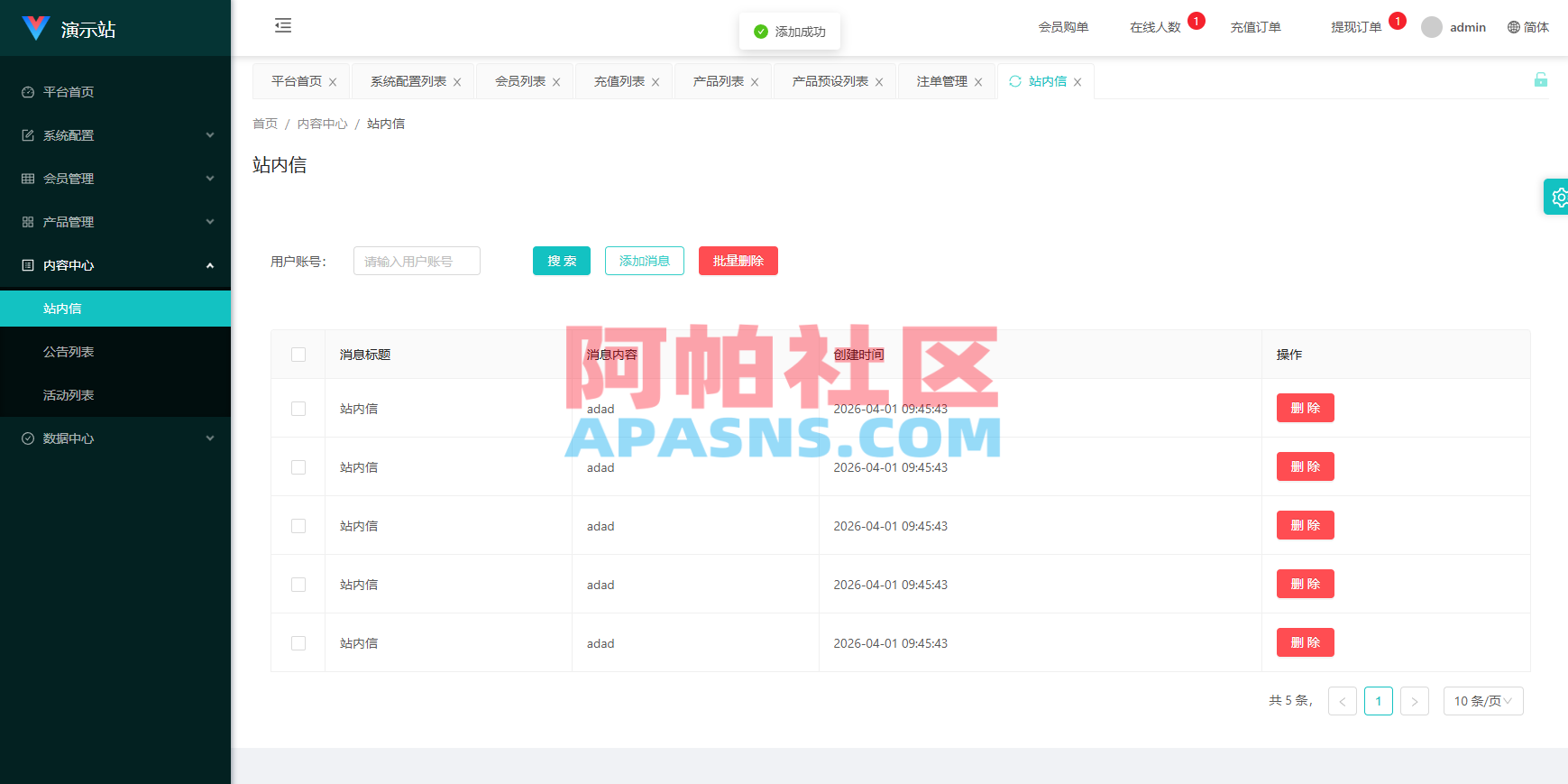Screen dimensions: 1568x784
Task: Open 在线人数 in the top bar
Action: point(1155,27)
